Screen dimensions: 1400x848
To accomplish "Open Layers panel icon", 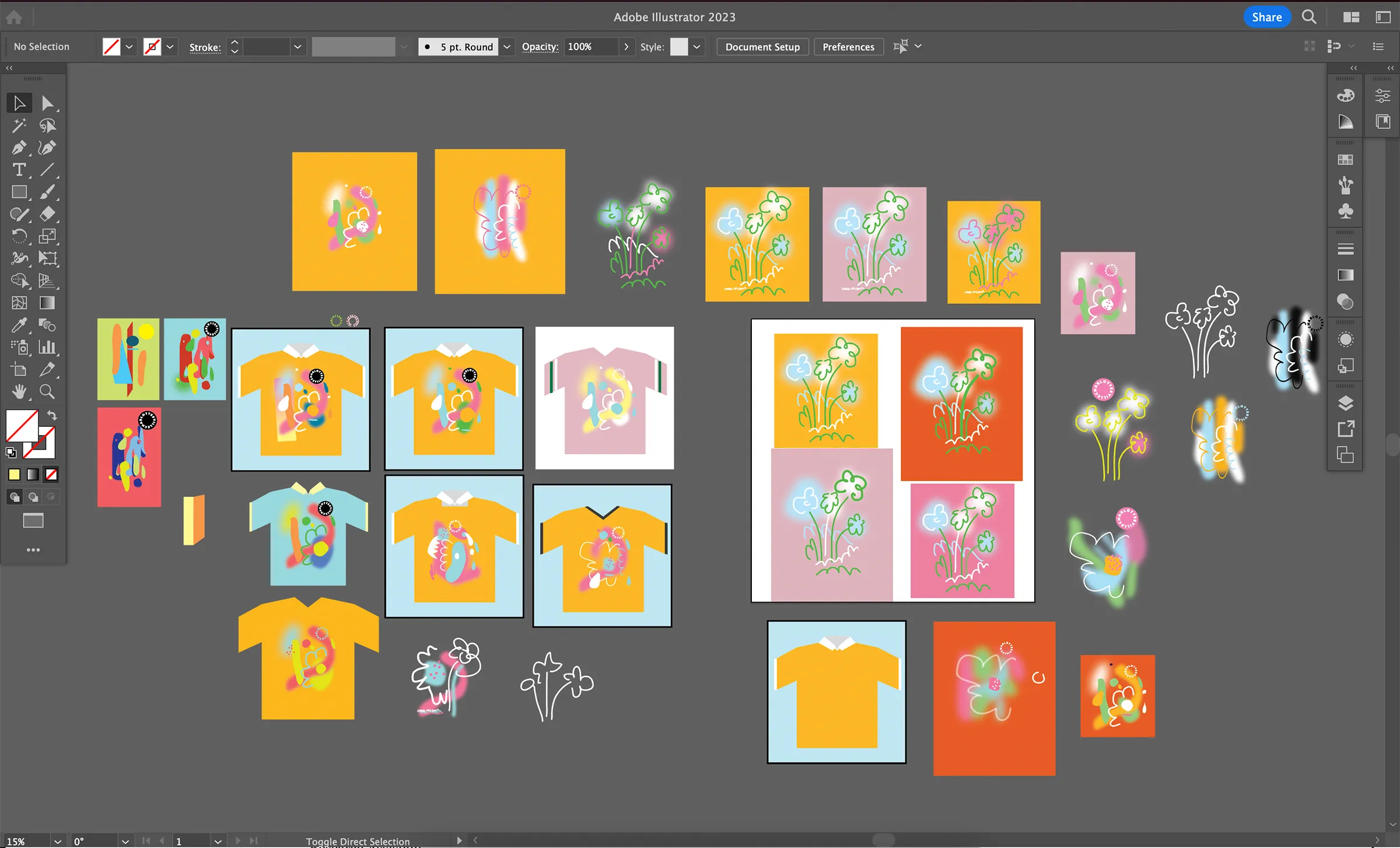I will (1346, 403).
